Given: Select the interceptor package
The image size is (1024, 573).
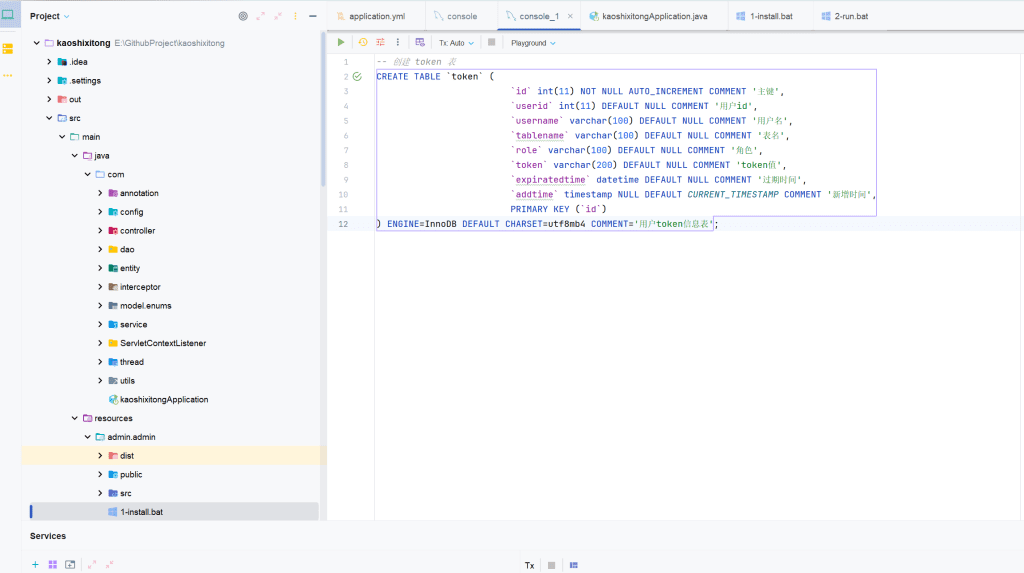Looking at the screenshot, I should (x=140, y=287).
